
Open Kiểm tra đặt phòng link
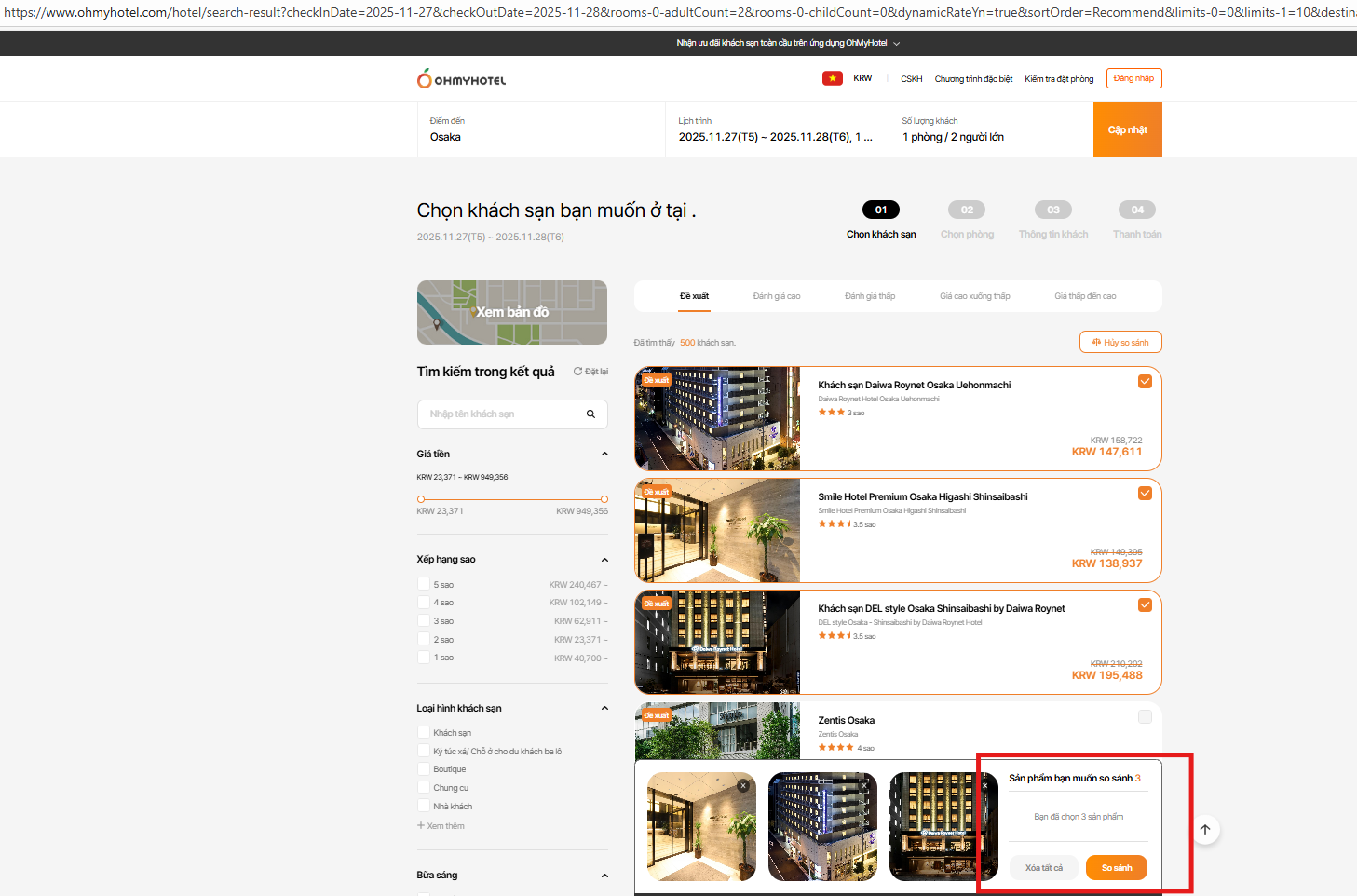coord(1059,79)
